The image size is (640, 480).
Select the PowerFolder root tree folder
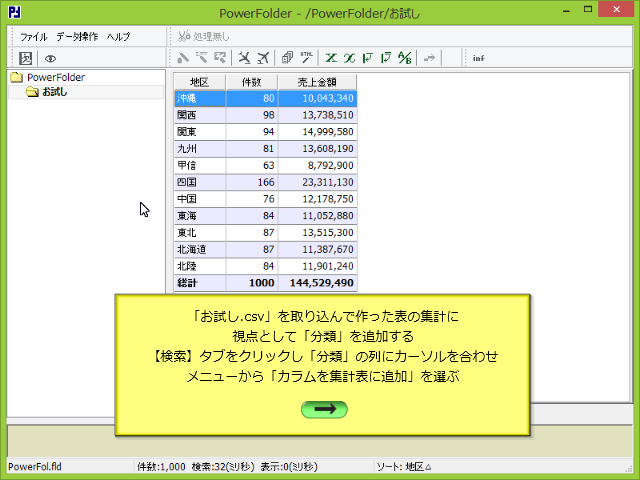(48, 77)
